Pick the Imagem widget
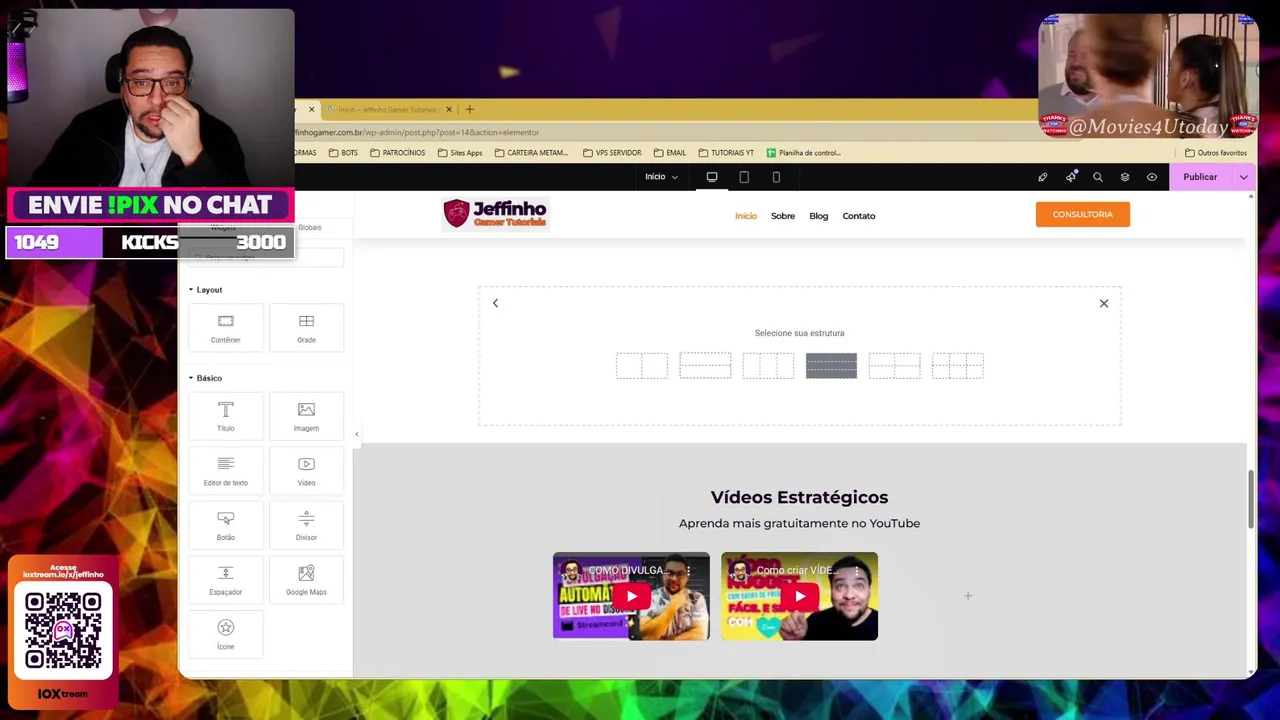Screen dimensions: 1280x720 click(306, 416)
